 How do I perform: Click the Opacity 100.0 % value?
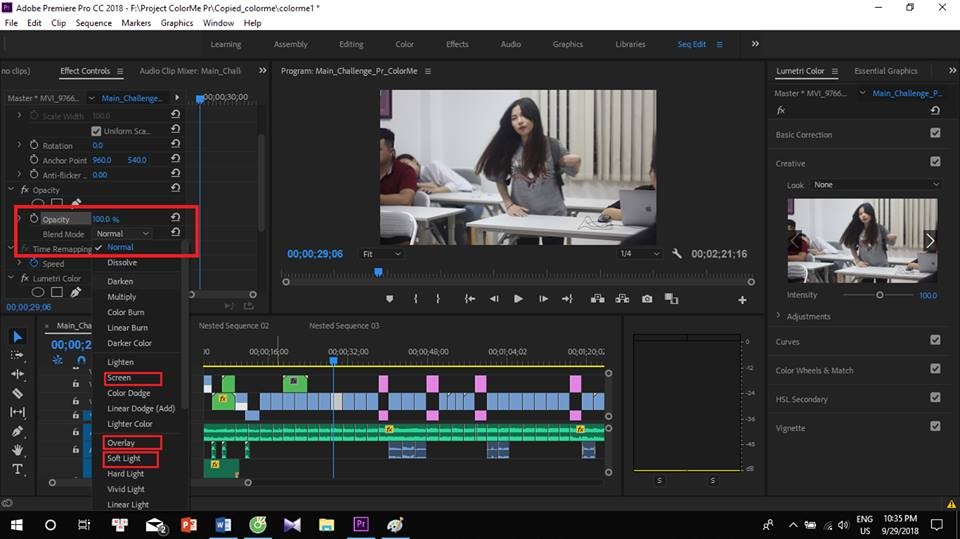coord(105,219)
